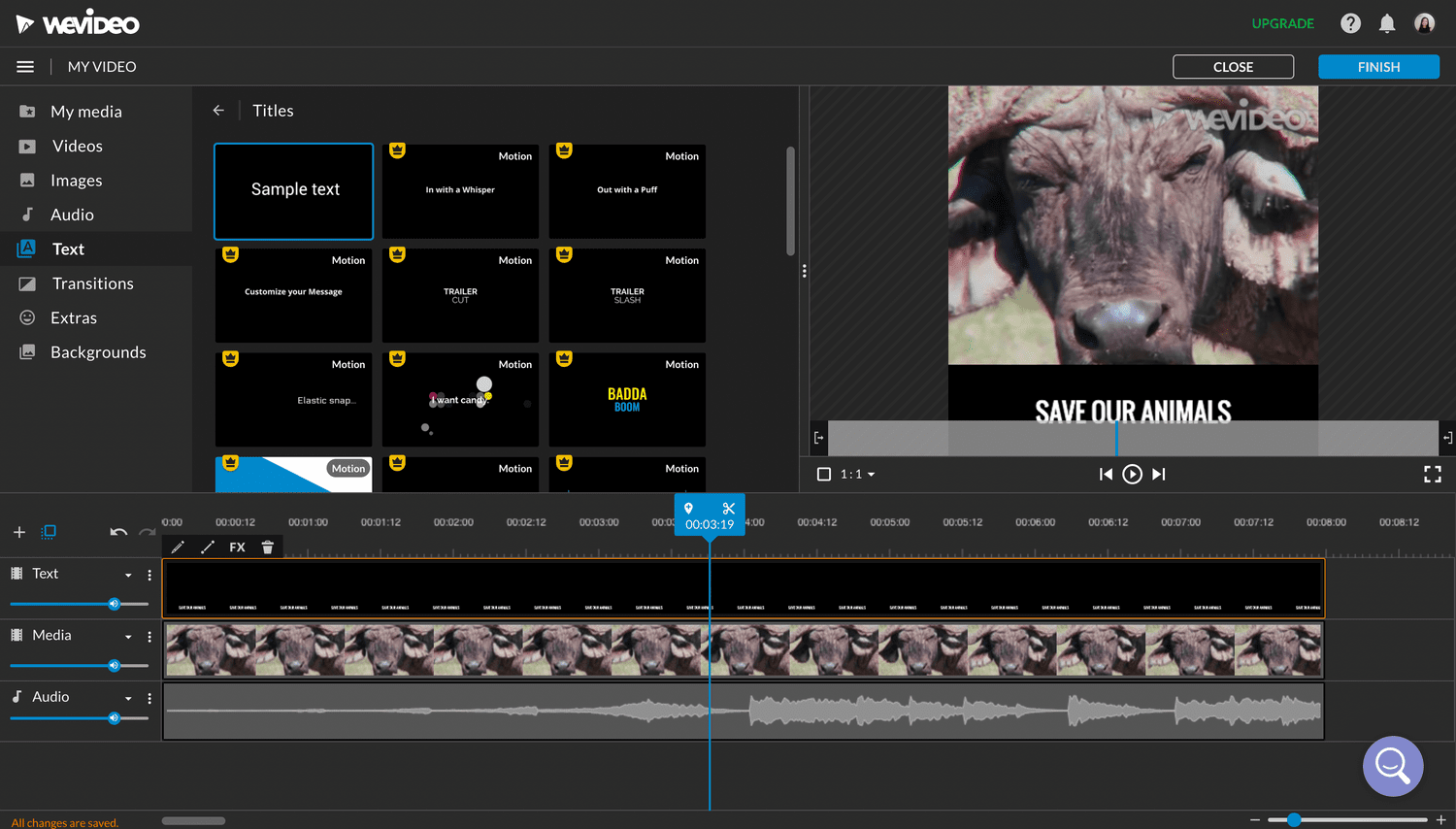This screenshot has height=829, width=1456.
Task: Open the Audio track three-dot menu
Action: [149, 698]
